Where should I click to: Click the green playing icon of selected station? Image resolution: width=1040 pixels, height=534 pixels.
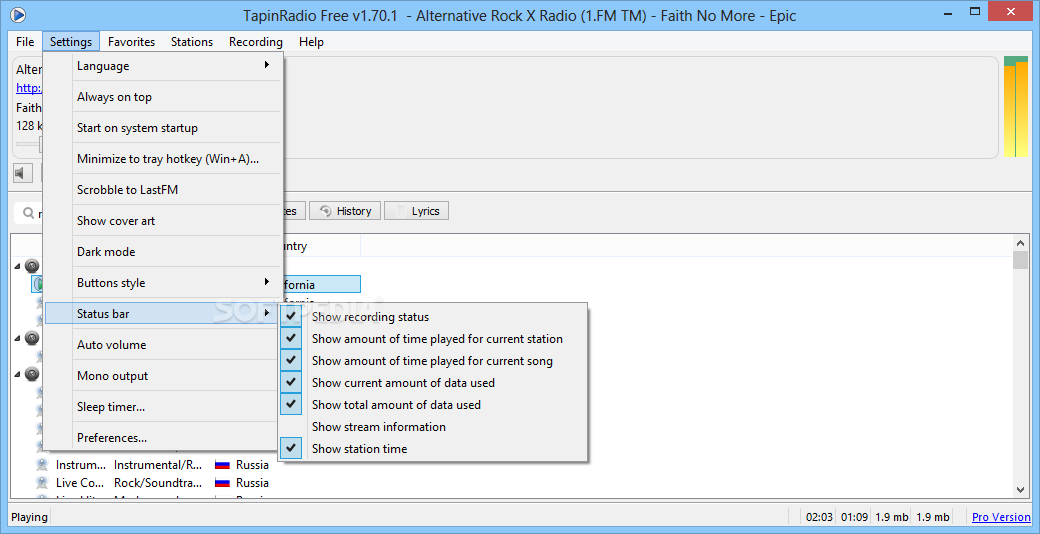[39, 285]
